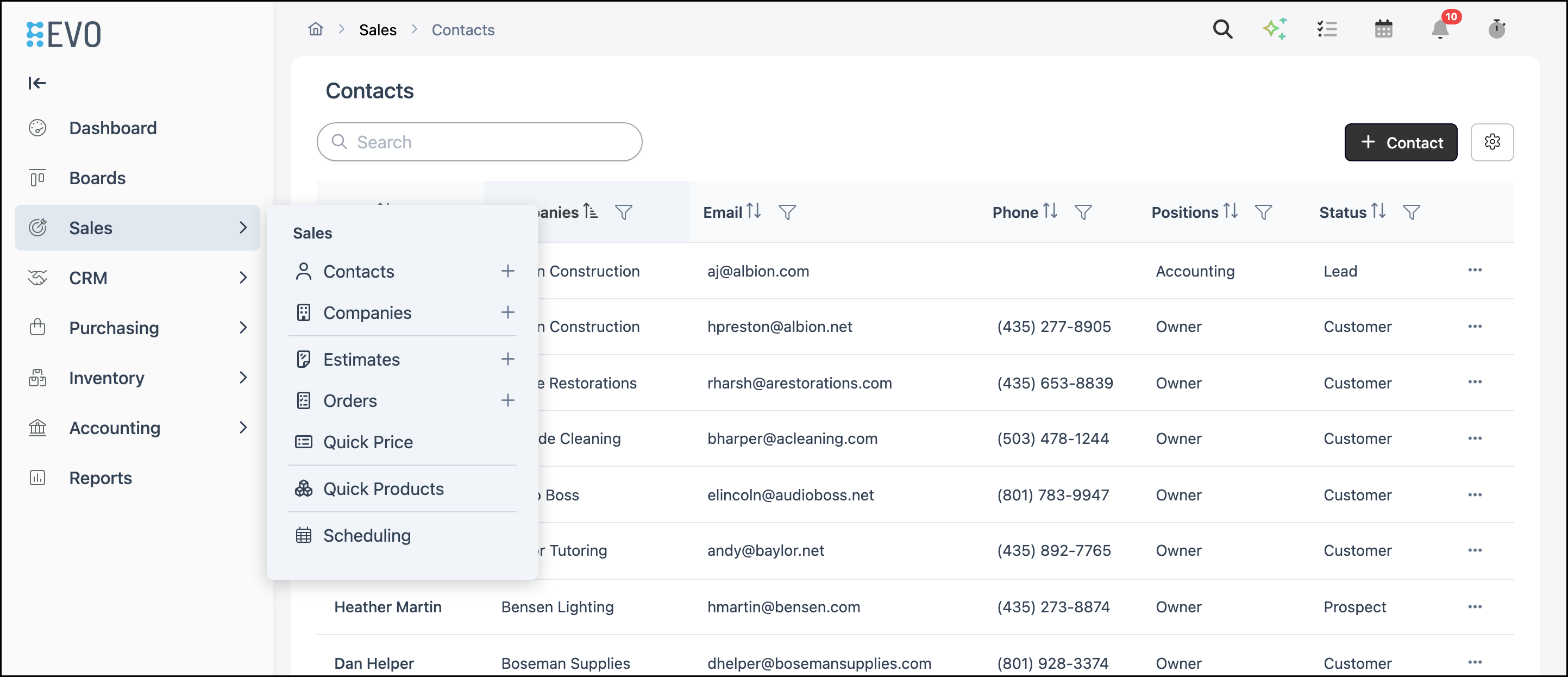1568x677 pixels.
Task: Open notifications bell with 10 badge
Action: point(1440,29)
